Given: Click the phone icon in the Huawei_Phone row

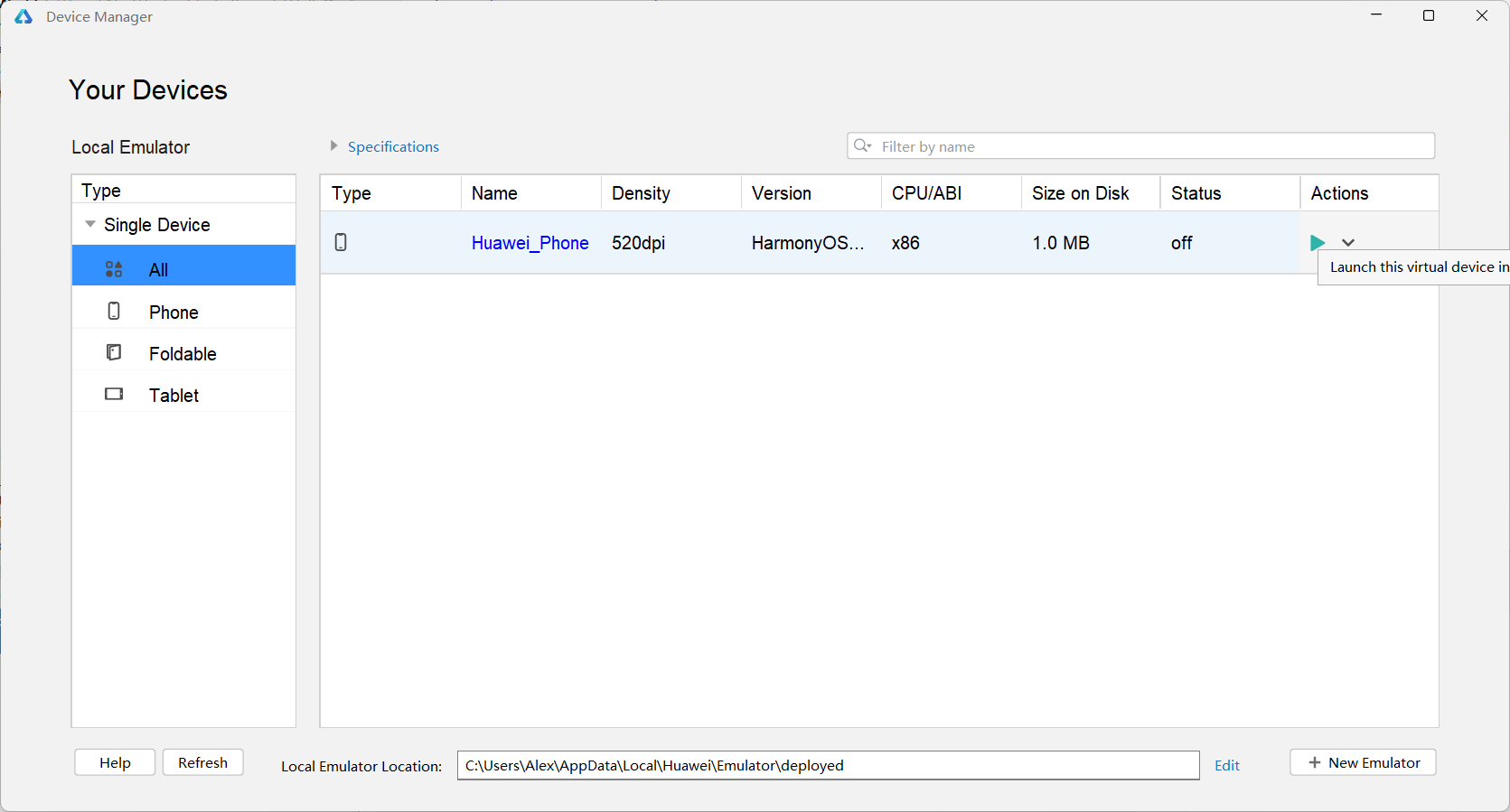Looking at the screenshot, I should click(341, 242).
